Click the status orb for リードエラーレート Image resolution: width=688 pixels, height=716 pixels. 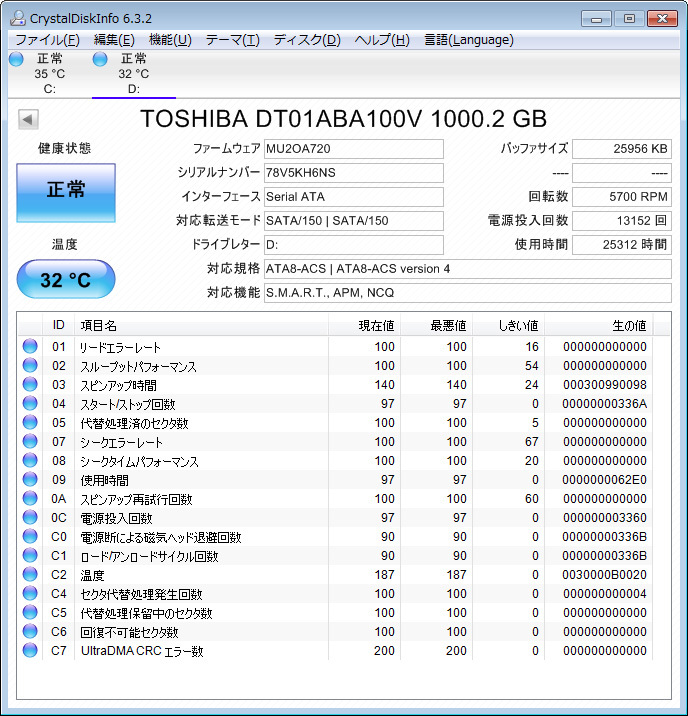[29, 347]
